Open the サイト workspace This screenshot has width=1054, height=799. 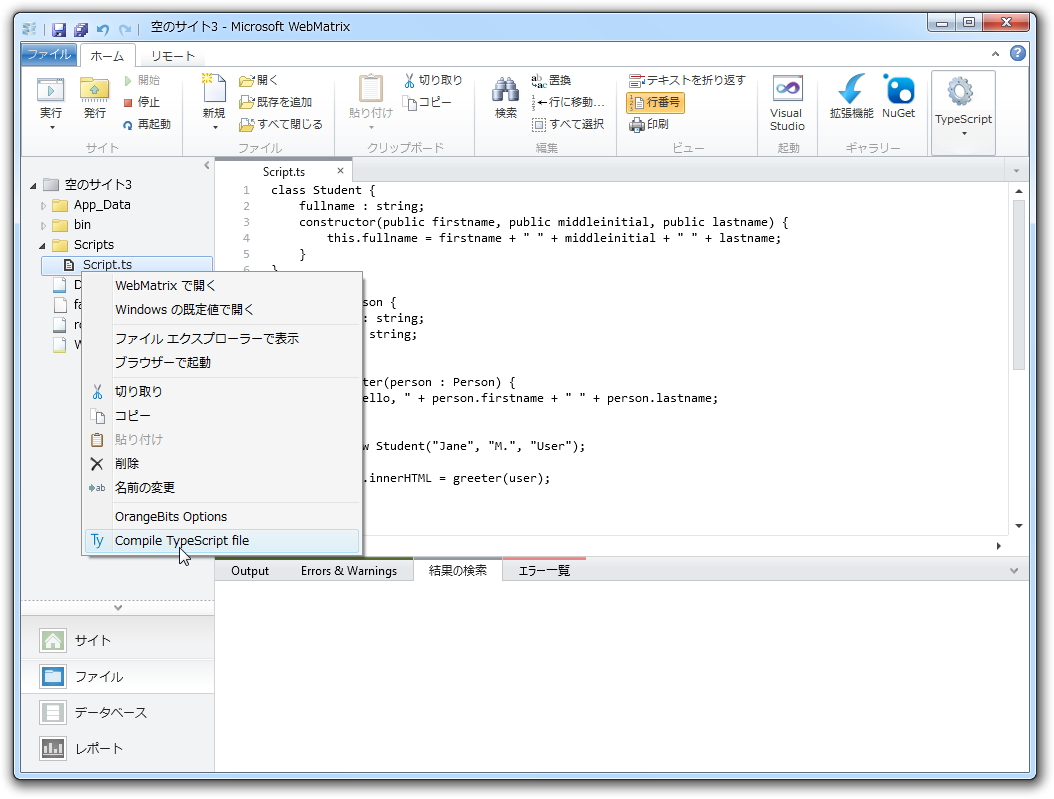click(118, 640)
